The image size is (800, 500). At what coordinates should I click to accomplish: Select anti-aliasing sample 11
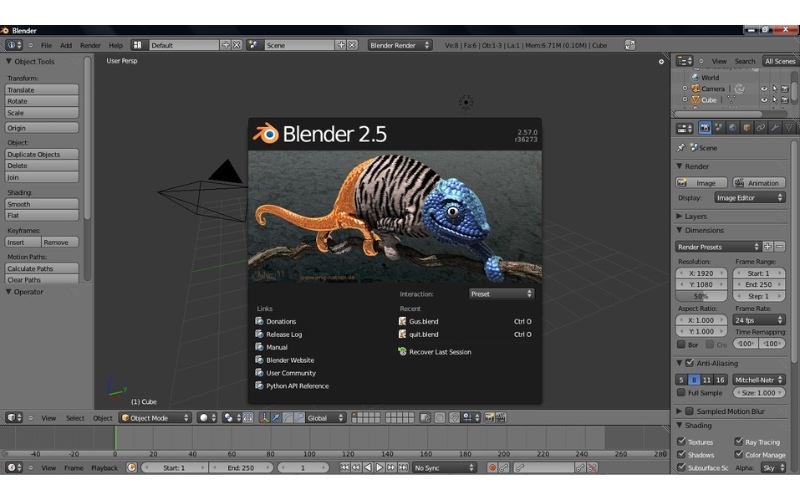(x=707, y=380)
